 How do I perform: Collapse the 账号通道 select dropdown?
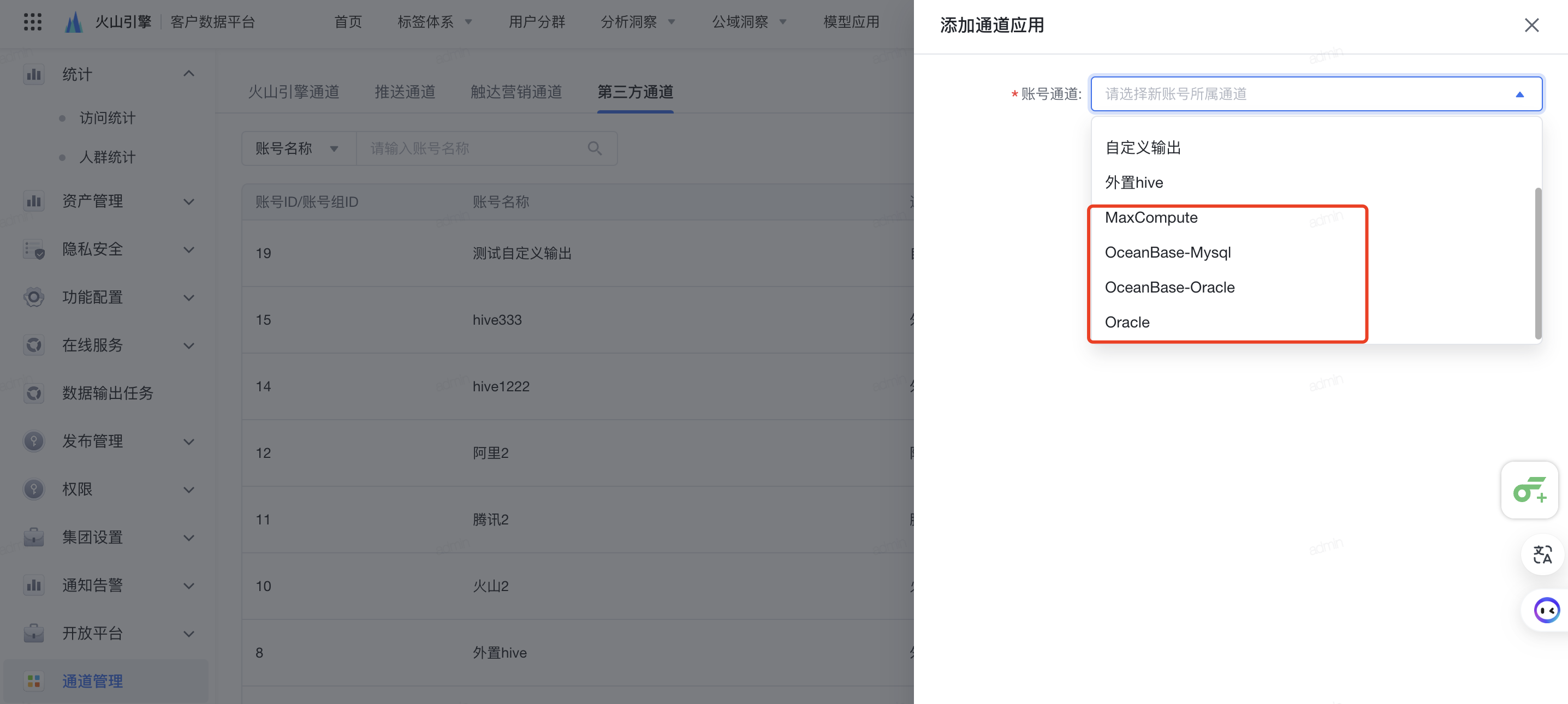(x=1519, y=94)
